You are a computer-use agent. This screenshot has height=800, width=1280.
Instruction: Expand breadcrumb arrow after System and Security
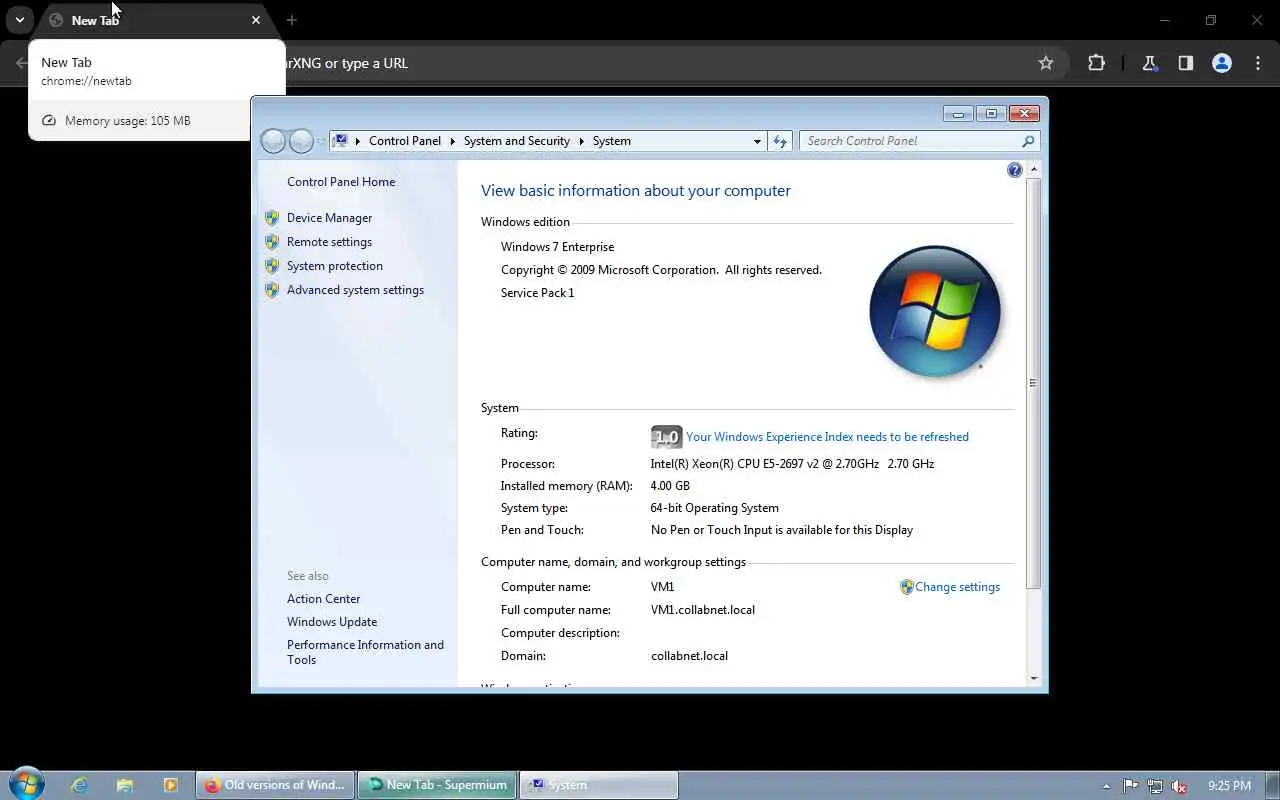581,141
